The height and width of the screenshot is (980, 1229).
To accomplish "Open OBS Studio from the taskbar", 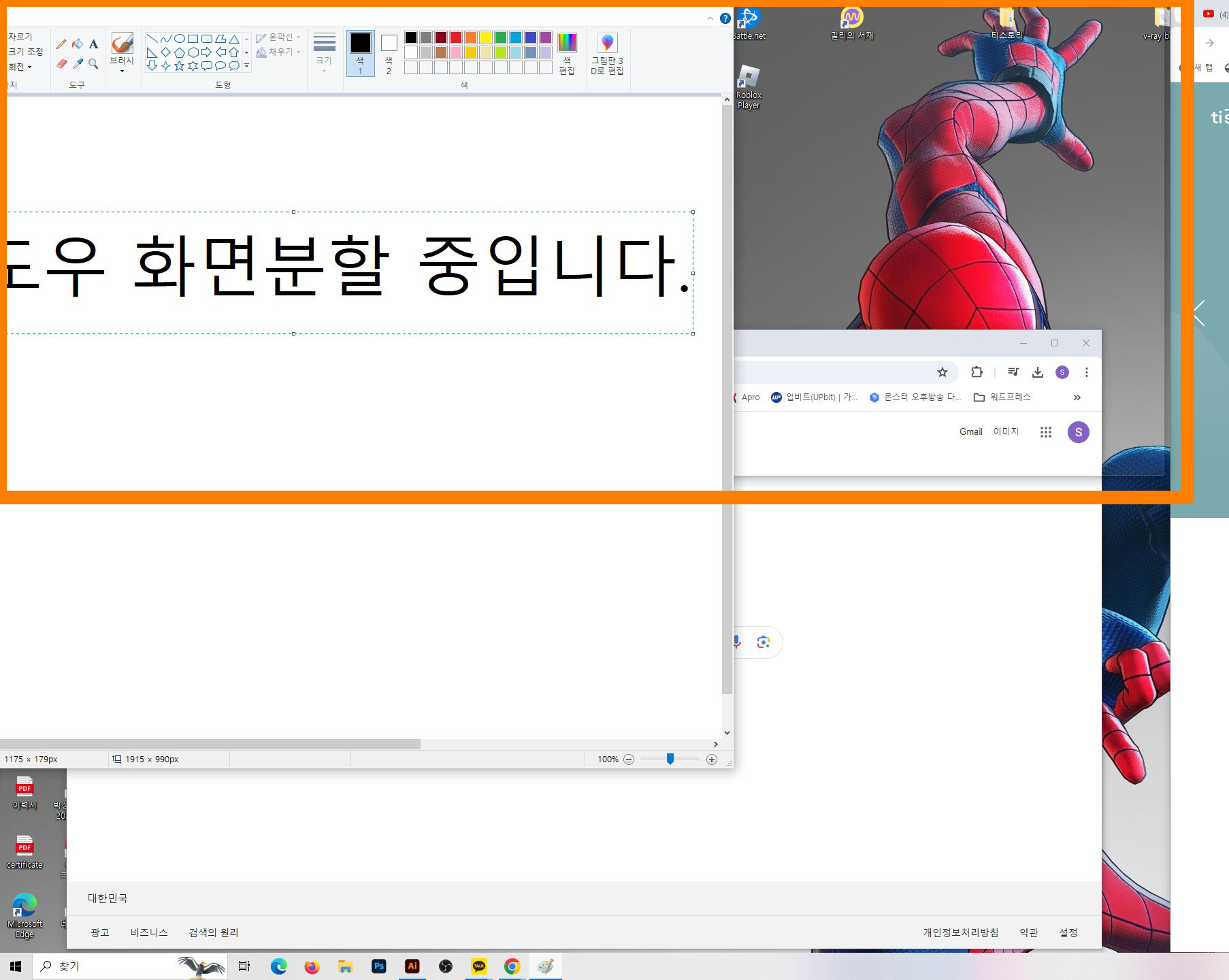I will coord(446,966).
